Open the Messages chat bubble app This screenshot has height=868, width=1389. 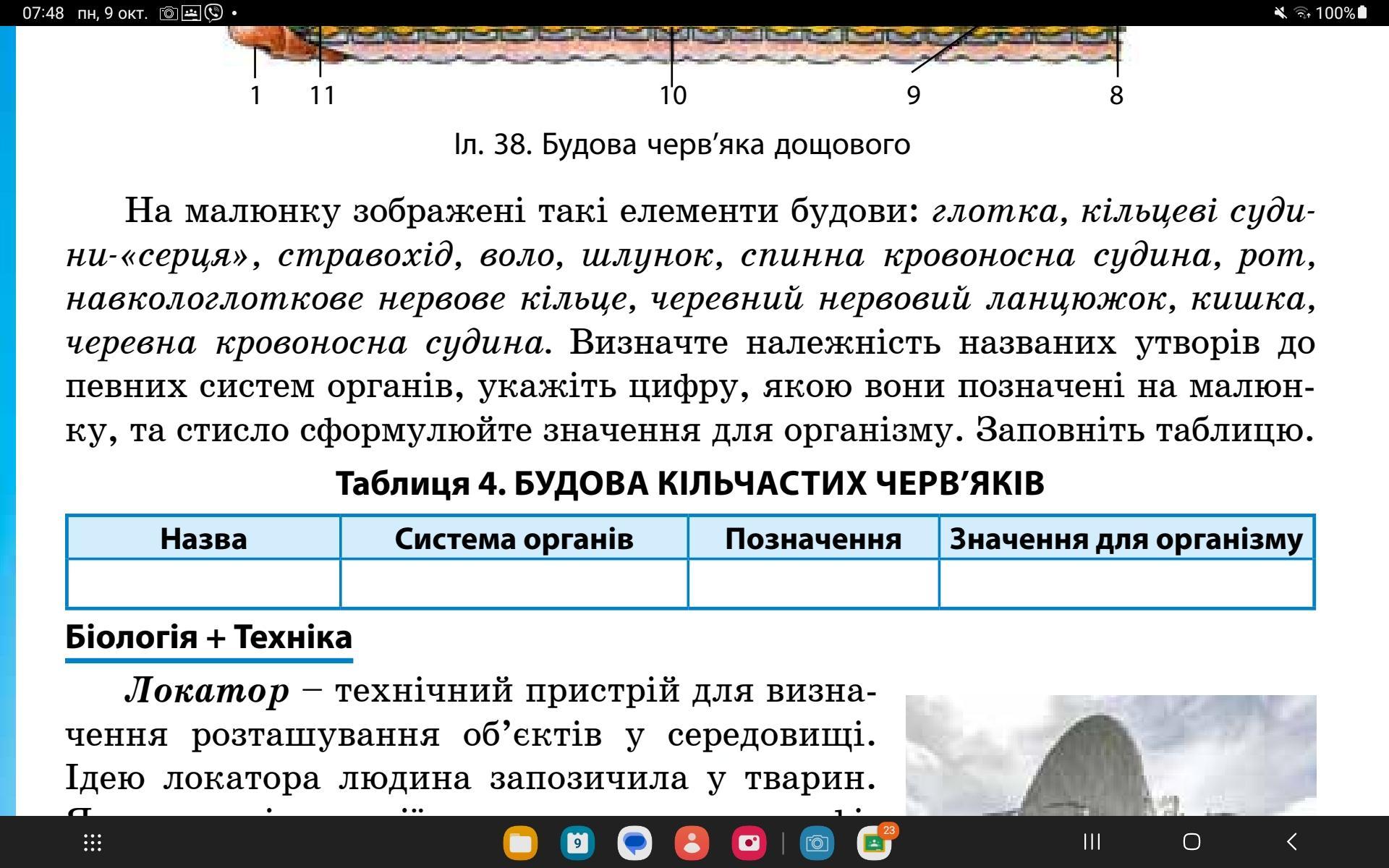click(x=634, y=843)
